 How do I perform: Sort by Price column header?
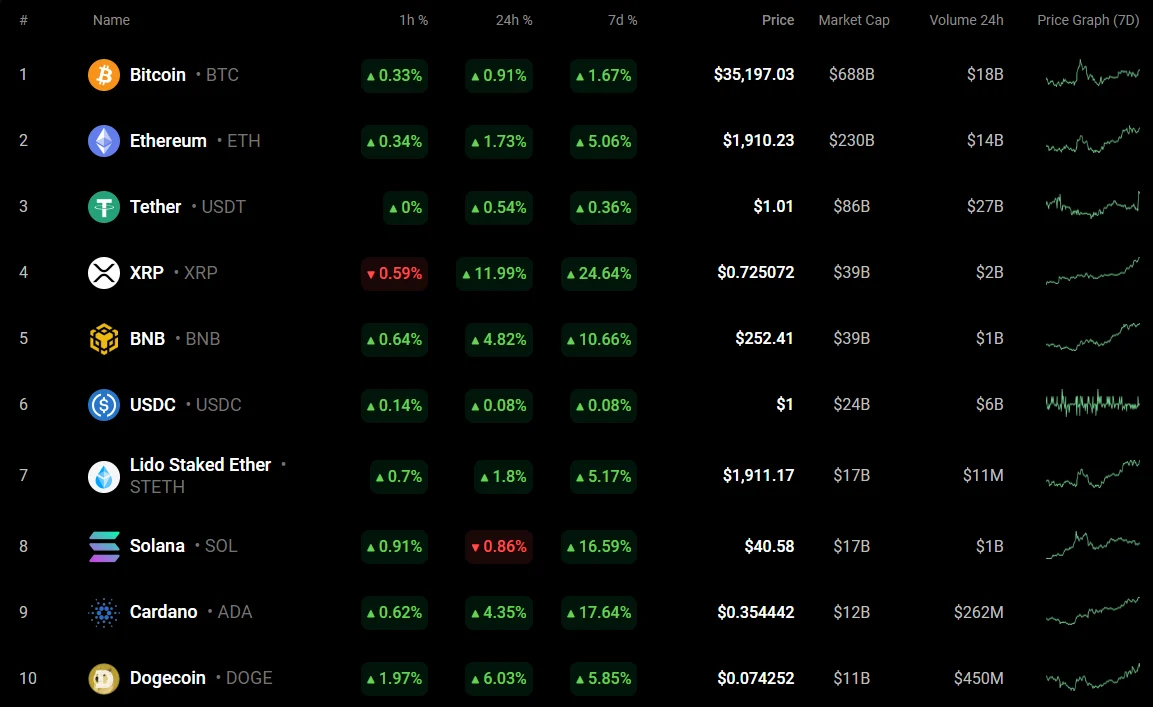point(778,20)
